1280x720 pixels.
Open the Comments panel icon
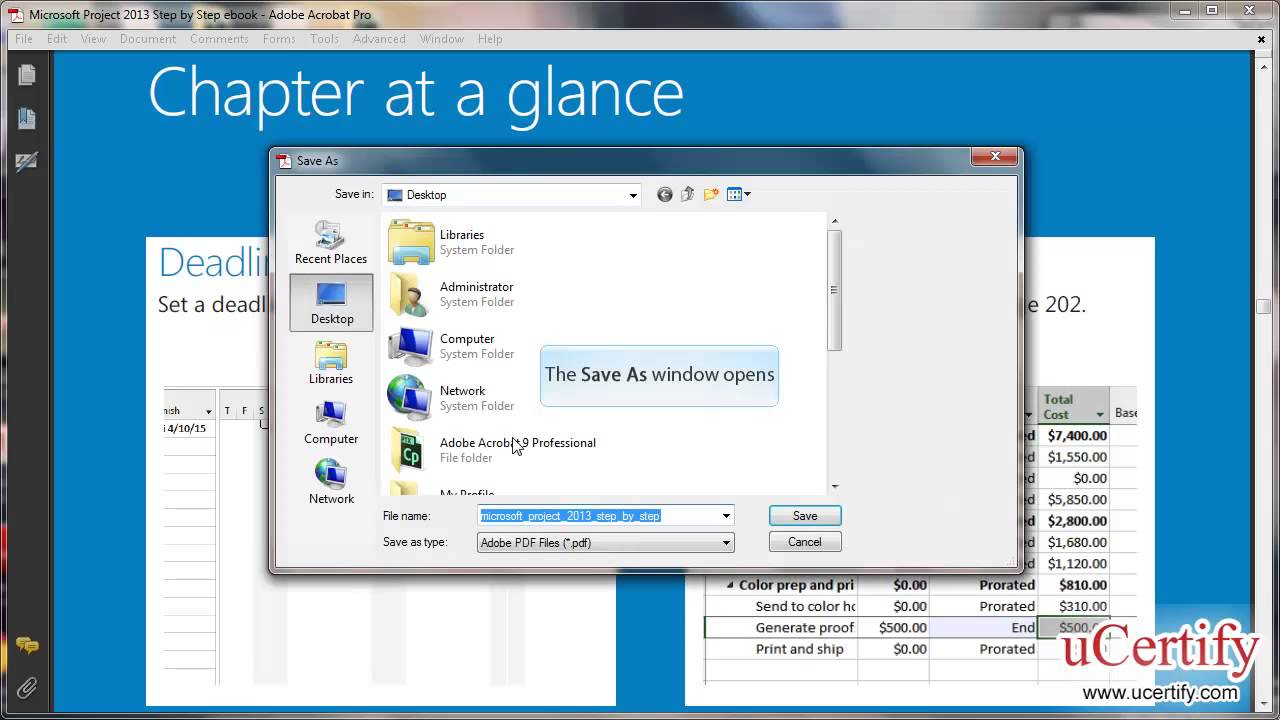(27, 647)
